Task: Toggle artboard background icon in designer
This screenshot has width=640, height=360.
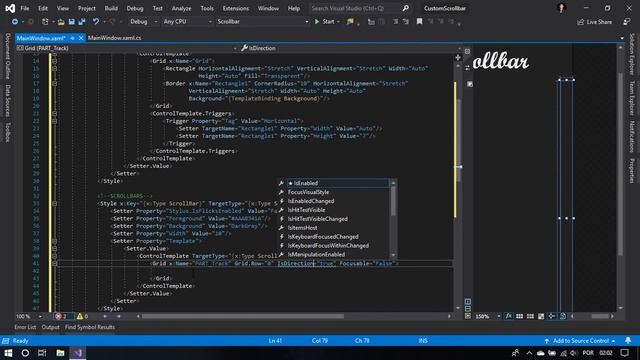Action: pyautogui.click(x=541, y=316)
